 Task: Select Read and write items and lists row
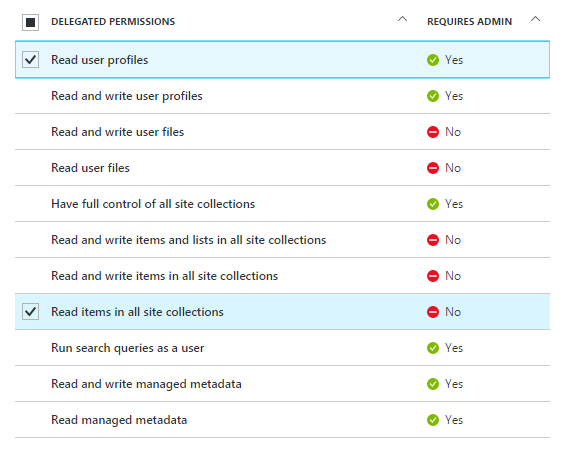click(x=282, y=240)
